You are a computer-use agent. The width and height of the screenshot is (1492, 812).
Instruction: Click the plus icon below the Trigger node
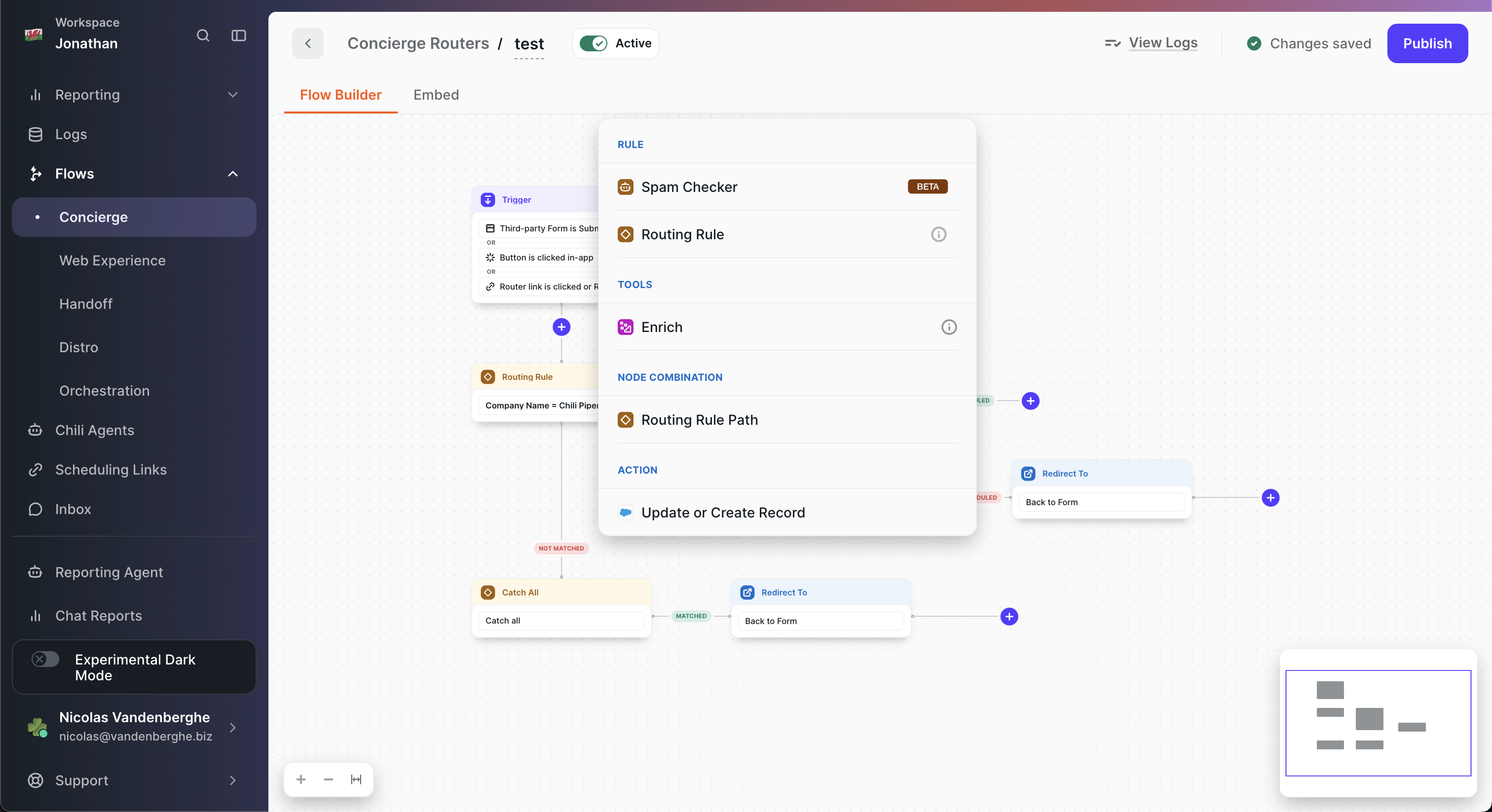point(560,327)
